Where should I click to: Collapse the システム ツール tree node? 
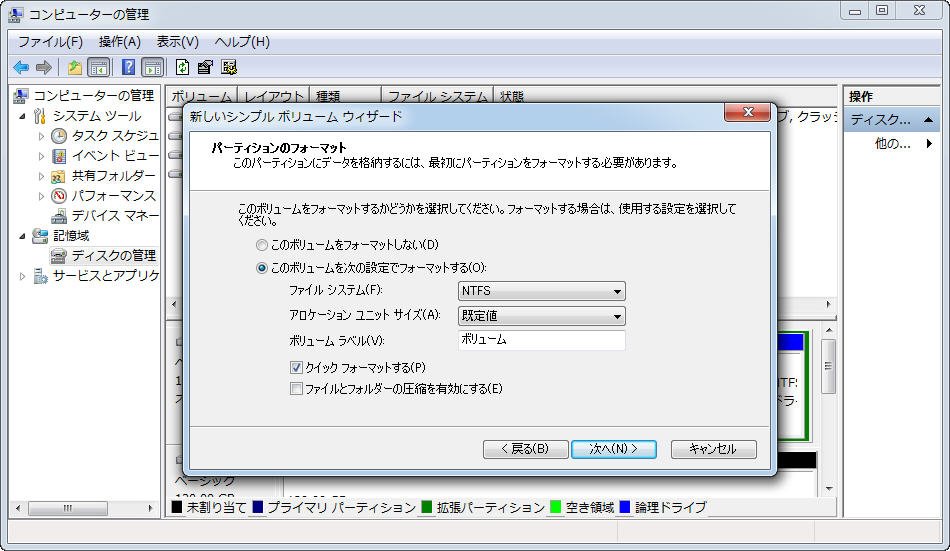click(22, 116)
